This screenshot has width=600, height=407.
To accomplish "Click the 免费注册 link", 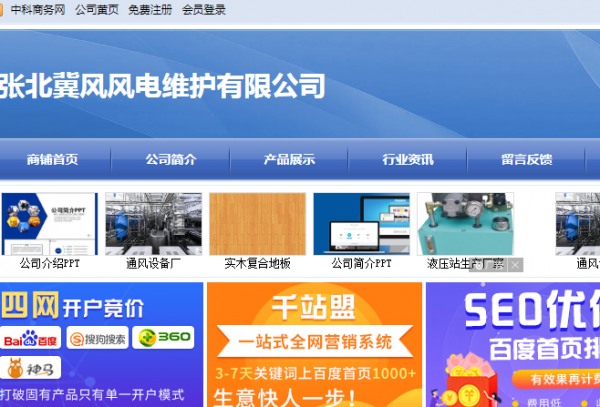I will 150,10.
